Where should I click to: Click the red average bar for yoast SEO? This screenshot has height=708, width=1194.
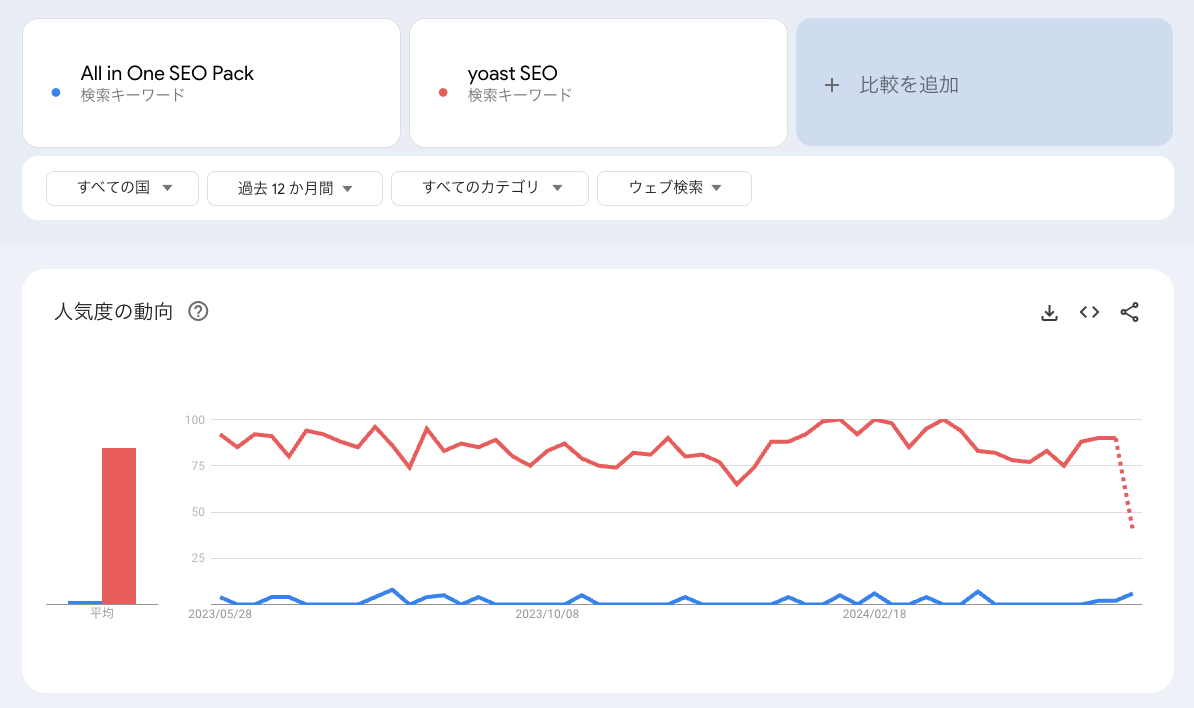point(119,526)
